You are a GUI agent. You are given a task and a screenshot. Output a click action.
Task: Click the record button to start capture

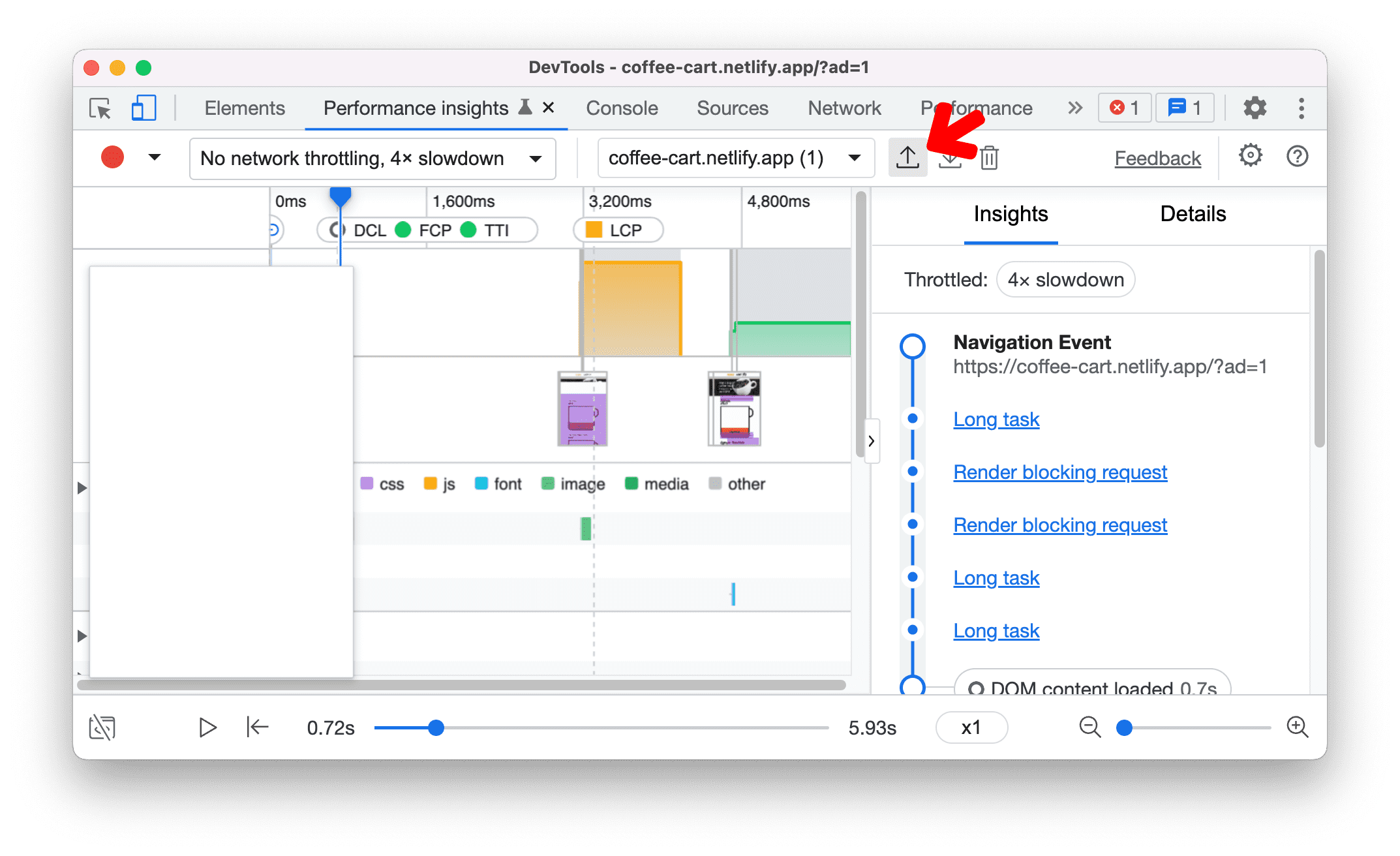[112, 158]
